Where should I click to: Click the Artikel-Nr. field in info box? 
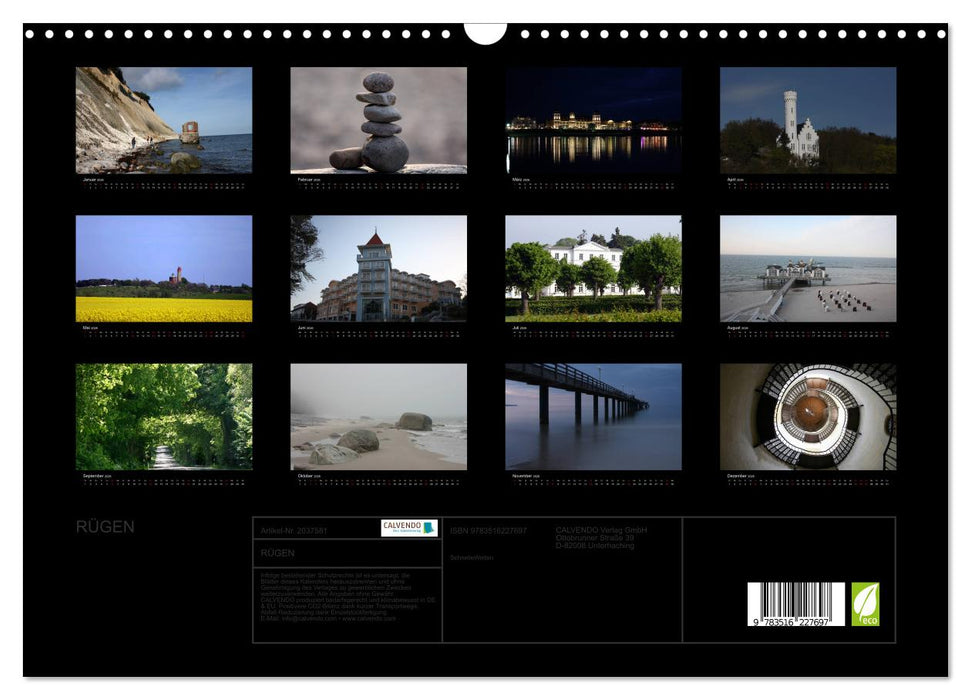tap(294, 531)
